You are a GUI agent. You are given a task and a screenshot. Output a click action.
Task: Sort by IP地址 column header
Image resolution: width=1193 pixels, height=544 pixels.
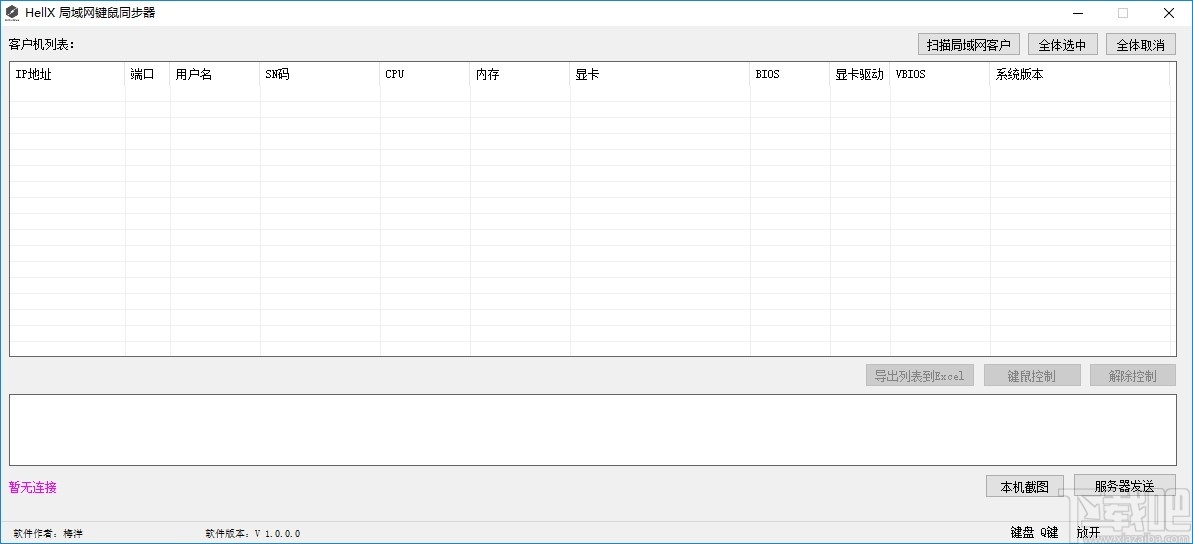pyautogui.click(x=67, y=75)
